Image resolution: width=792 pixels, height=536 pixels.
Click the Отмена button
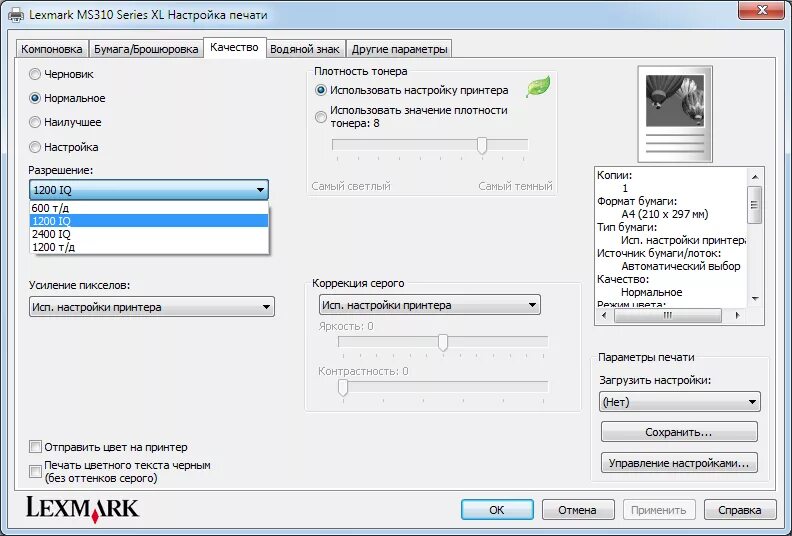tap(577, 510)
